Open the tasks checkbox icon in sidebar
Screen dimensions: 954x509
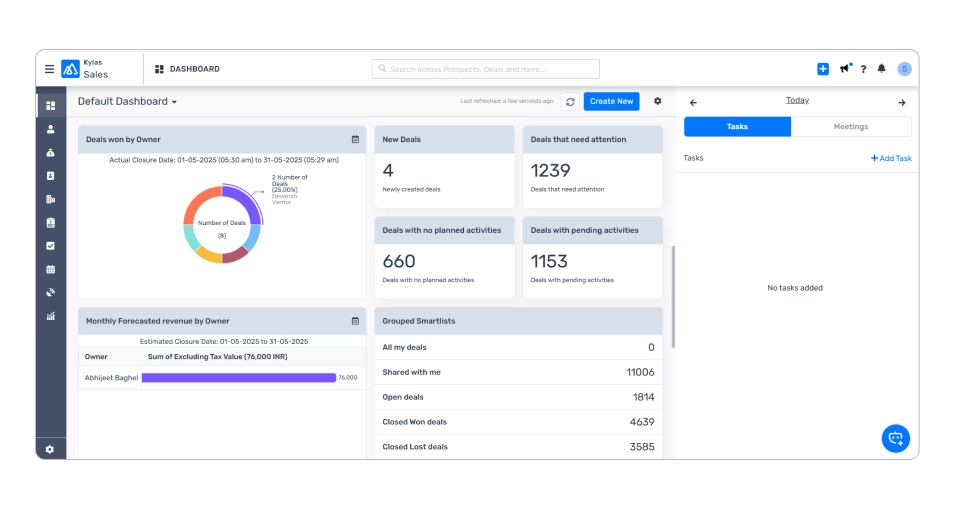click(50, 245)
